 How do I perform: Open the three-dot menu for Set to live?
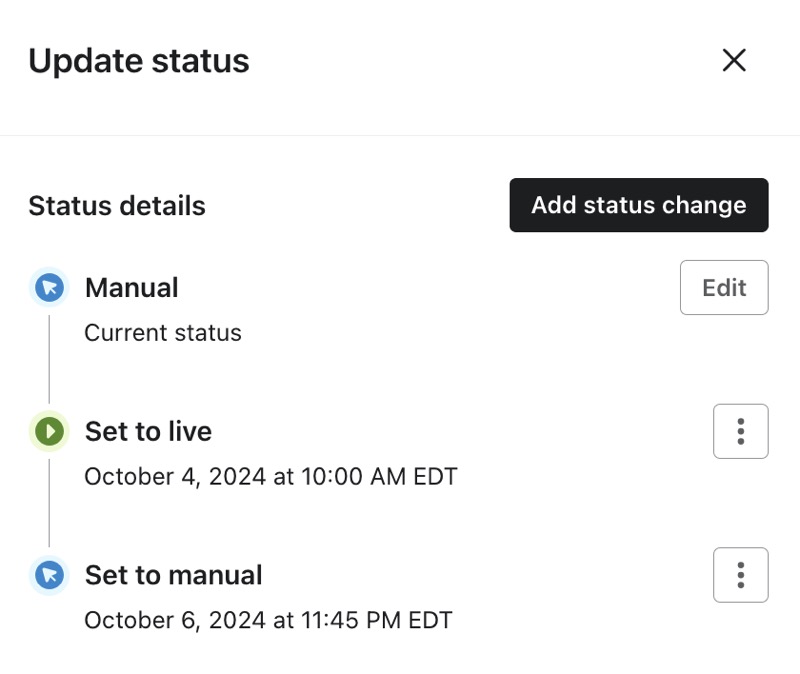pyautogui.click(x=740, y=432)
